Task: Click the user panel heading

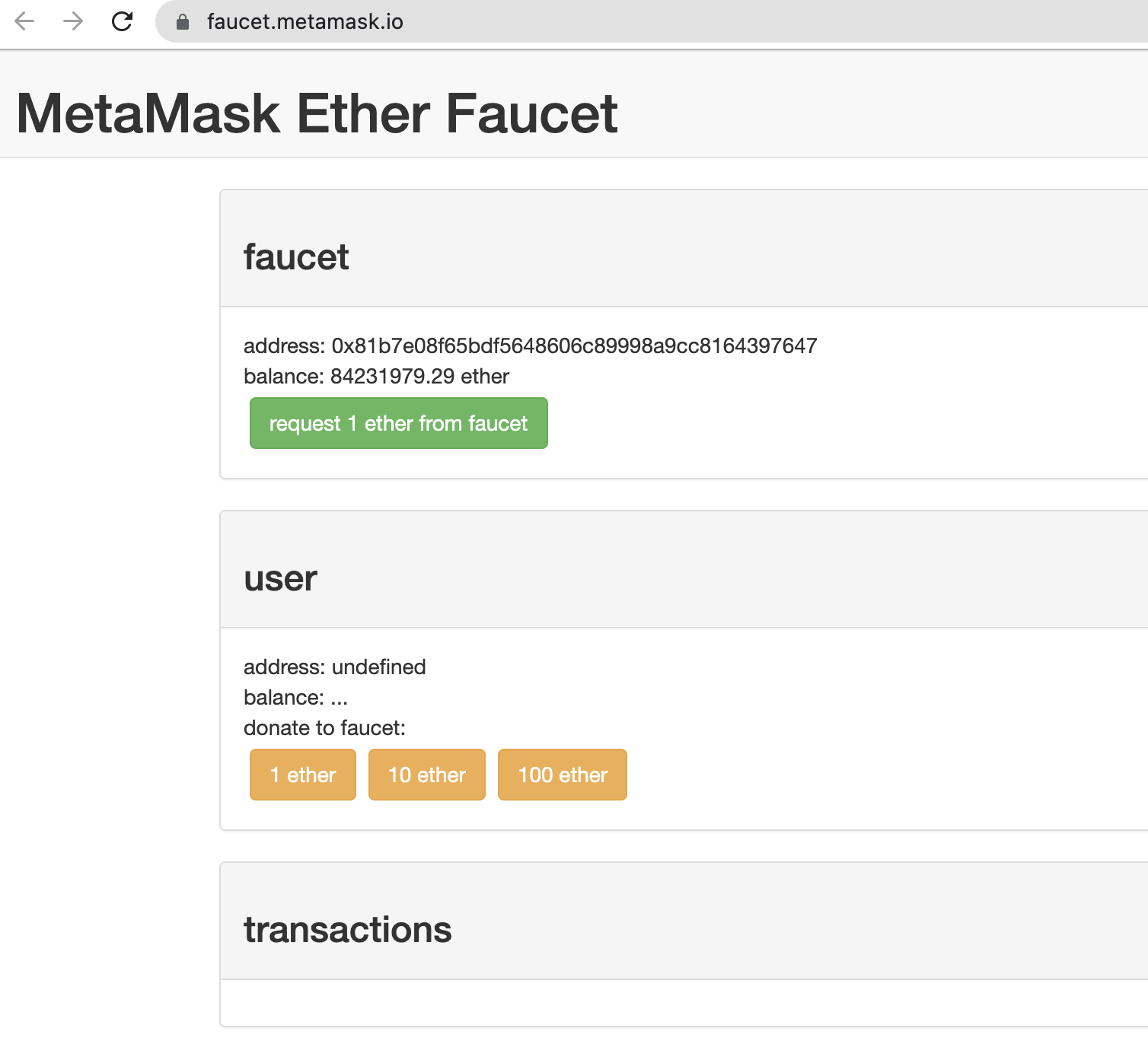Action: 280,578
